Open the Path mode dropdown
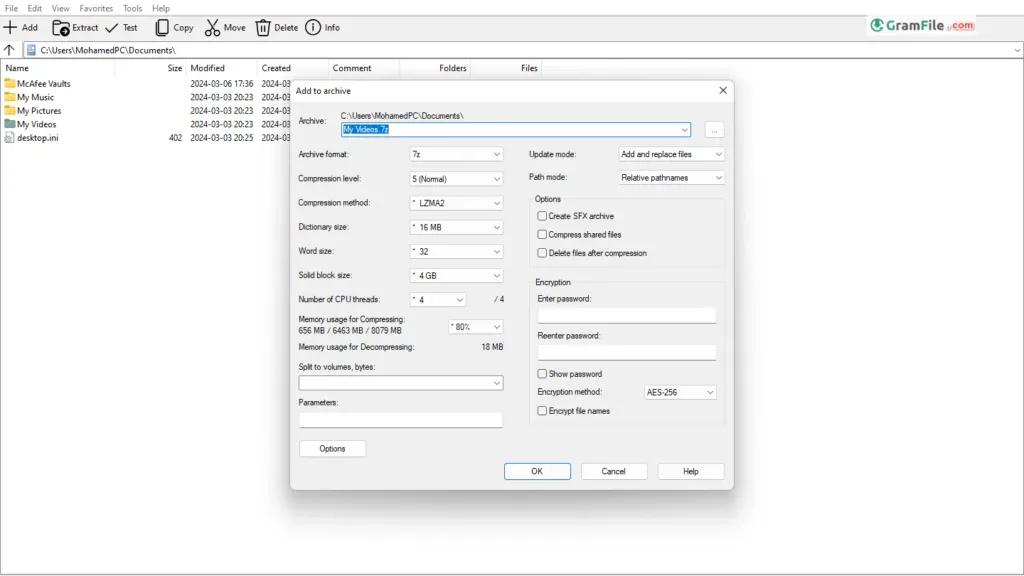This screenshot has width=1024, height=576. tap(671, 178)
